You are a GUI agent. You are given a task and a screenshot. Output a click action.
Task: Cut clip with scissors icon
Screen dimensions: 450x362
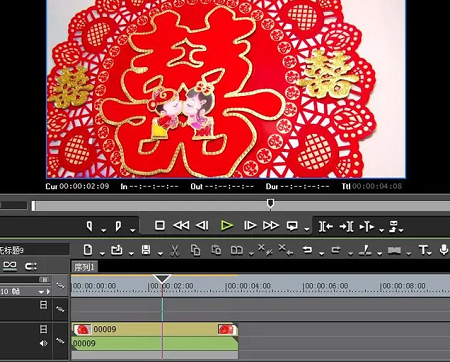point(175,250)
